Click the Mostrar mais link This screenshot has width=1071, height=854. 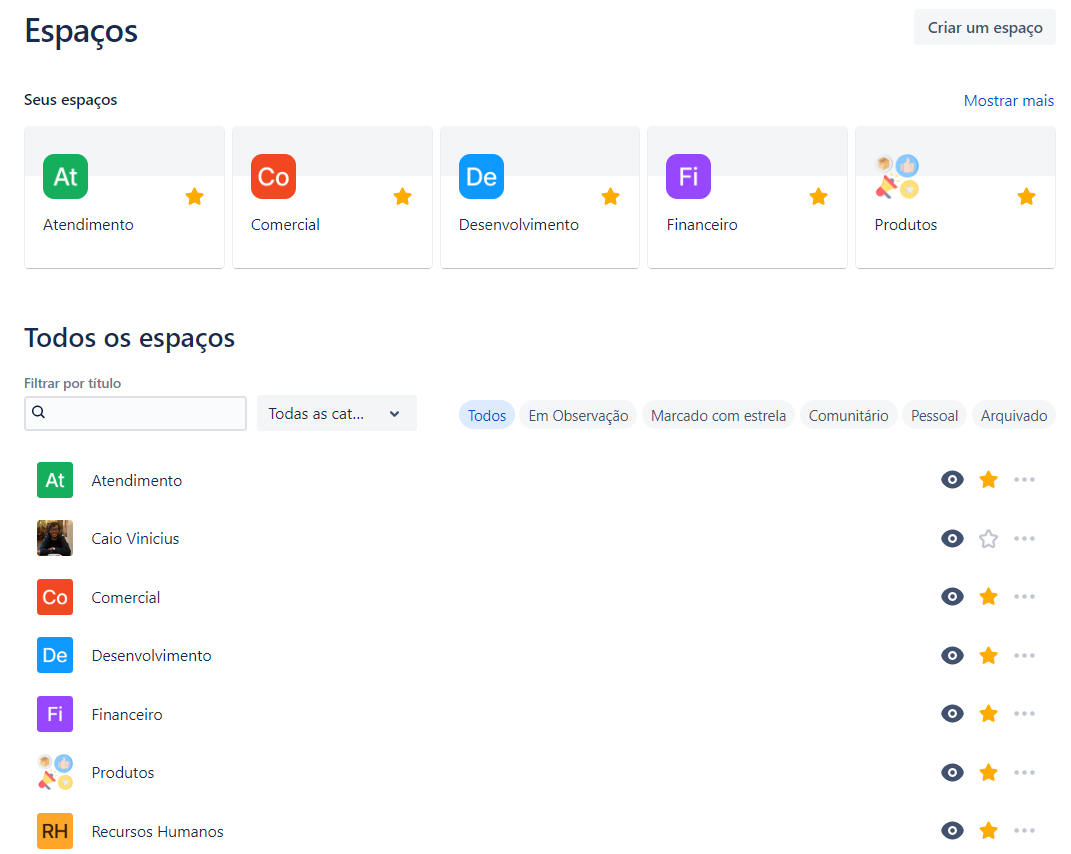[x=1009, y=100]
